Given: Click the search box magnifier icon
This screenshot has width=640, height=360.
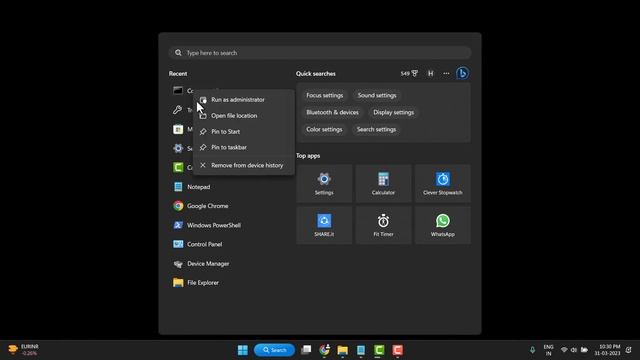Looking at the screenshot, I should point(178,53).
